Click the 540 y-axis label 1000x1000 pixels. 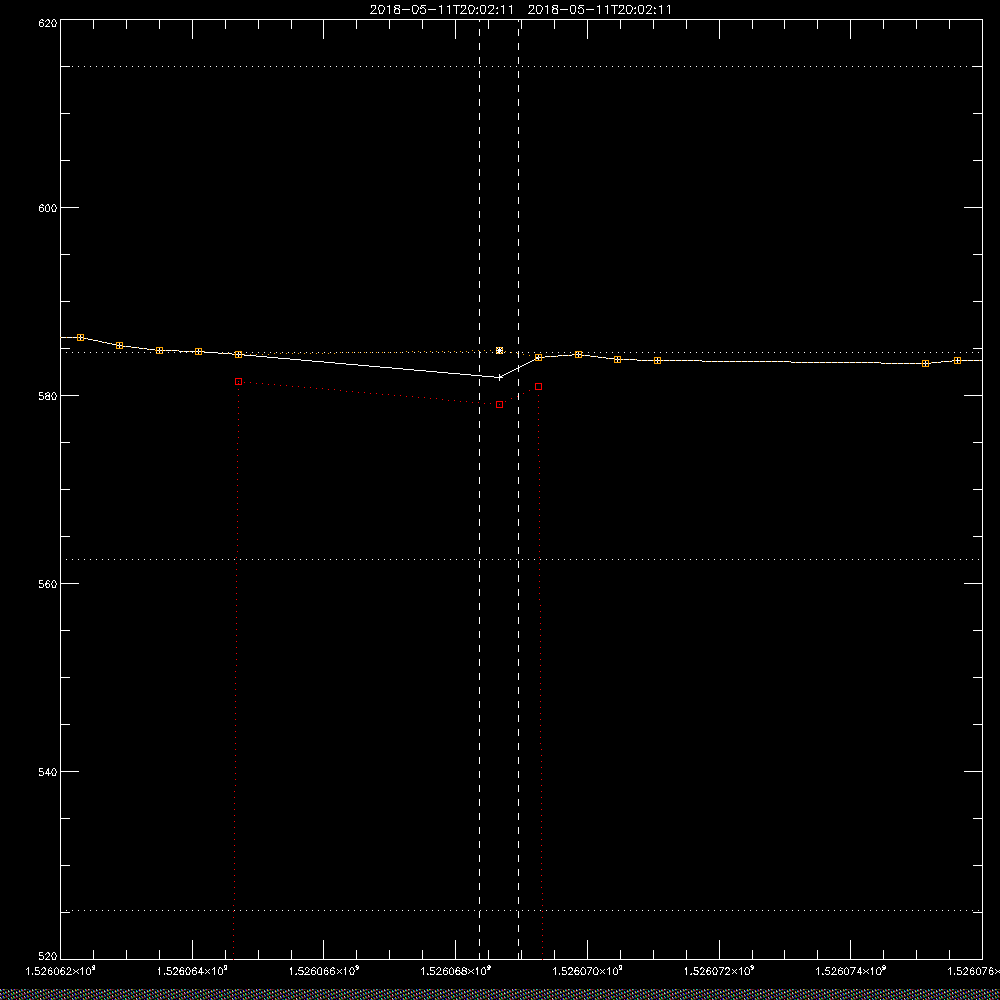(48, 772)
